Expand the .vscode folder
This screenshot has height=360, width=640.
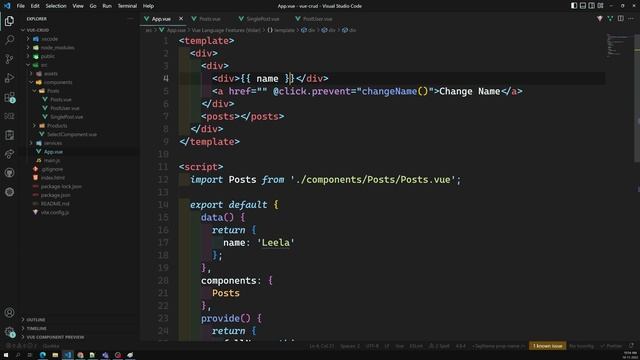tap(49, 39)
